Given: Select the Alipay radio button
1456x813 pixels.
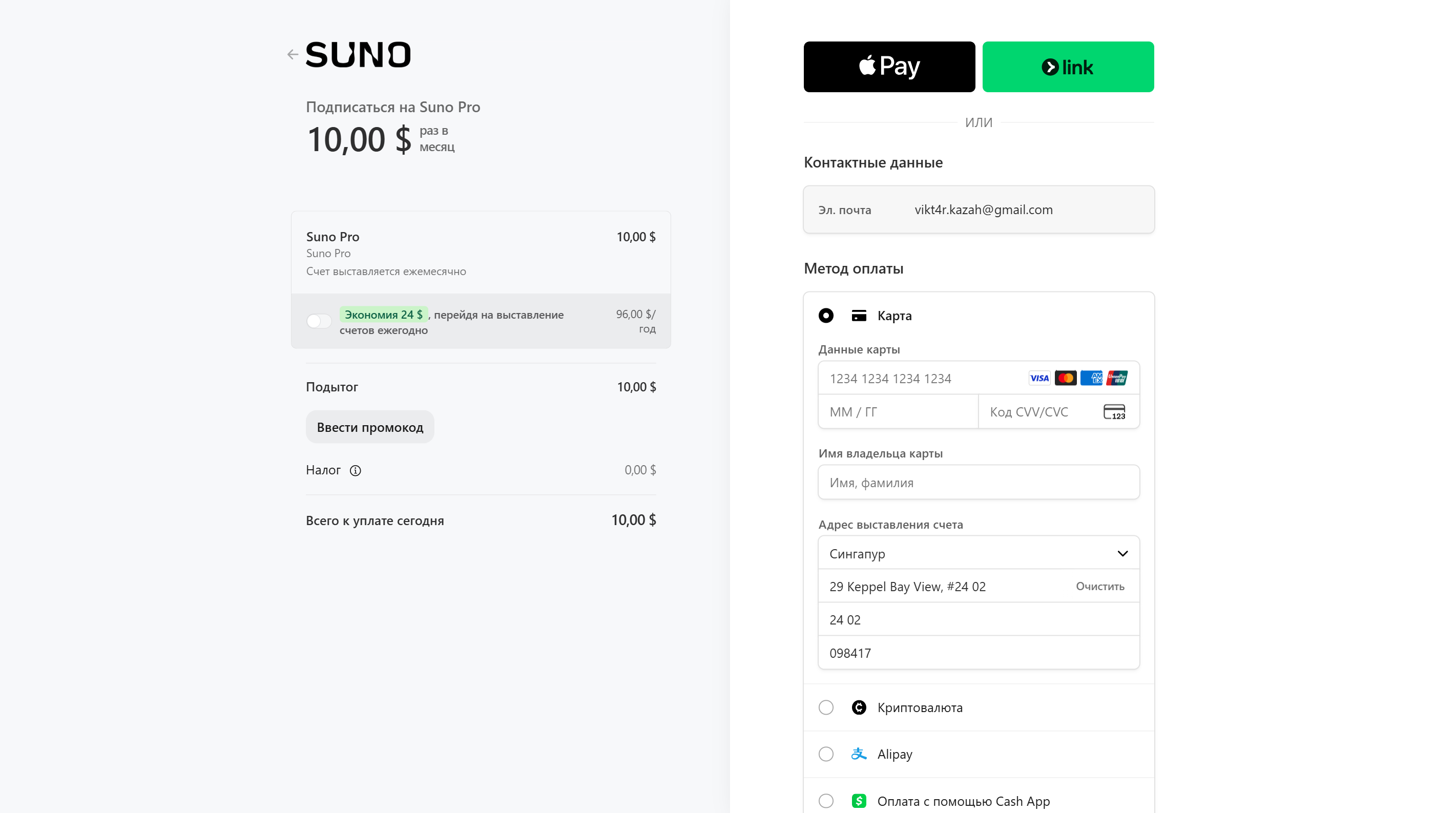Looking at the screenshot, I should pos(826,754).
